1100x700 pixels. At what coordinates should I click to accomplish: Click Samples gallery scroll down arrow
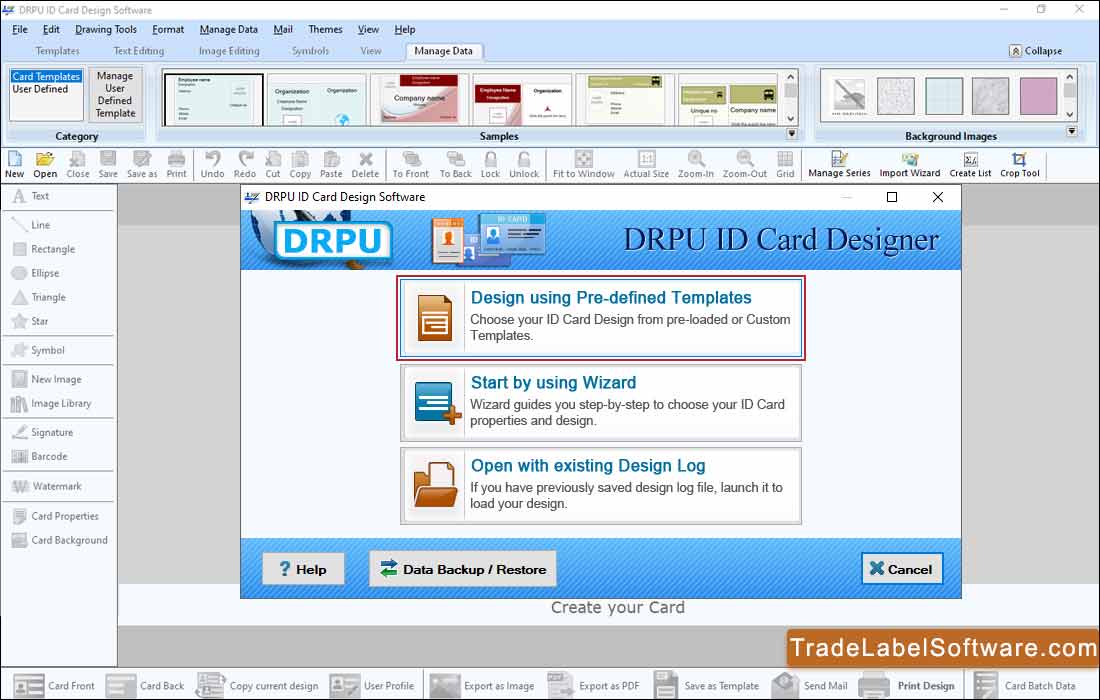(791, 119)
